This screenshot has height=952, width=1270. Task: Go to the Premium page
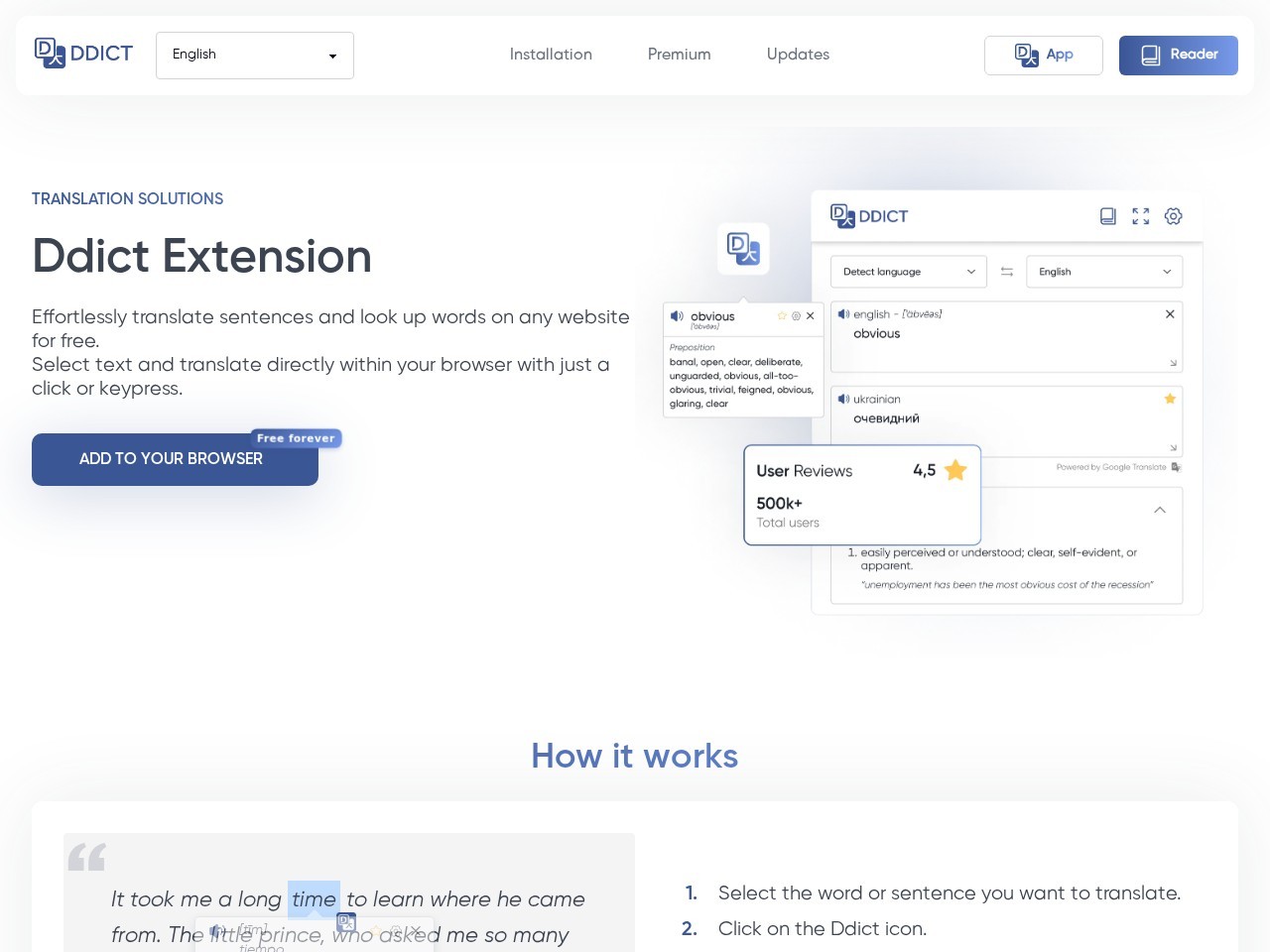click(x=680, y=55)
